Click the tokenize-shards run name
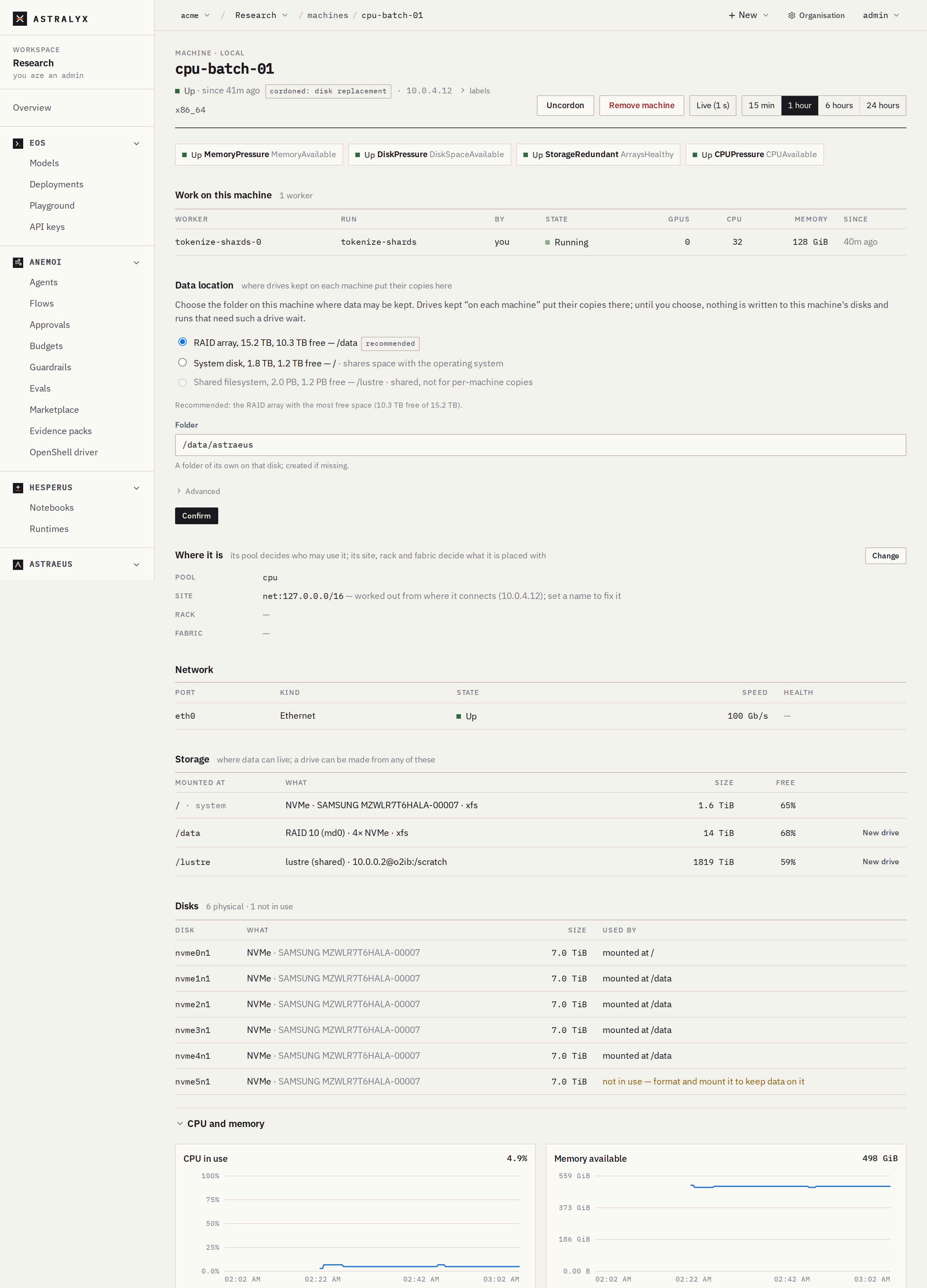 379,242
